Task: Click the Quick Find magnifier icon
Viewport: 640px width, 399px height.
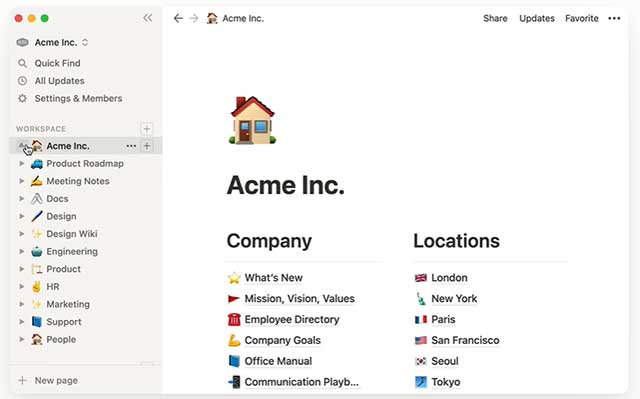Action: tap(22, 63)
